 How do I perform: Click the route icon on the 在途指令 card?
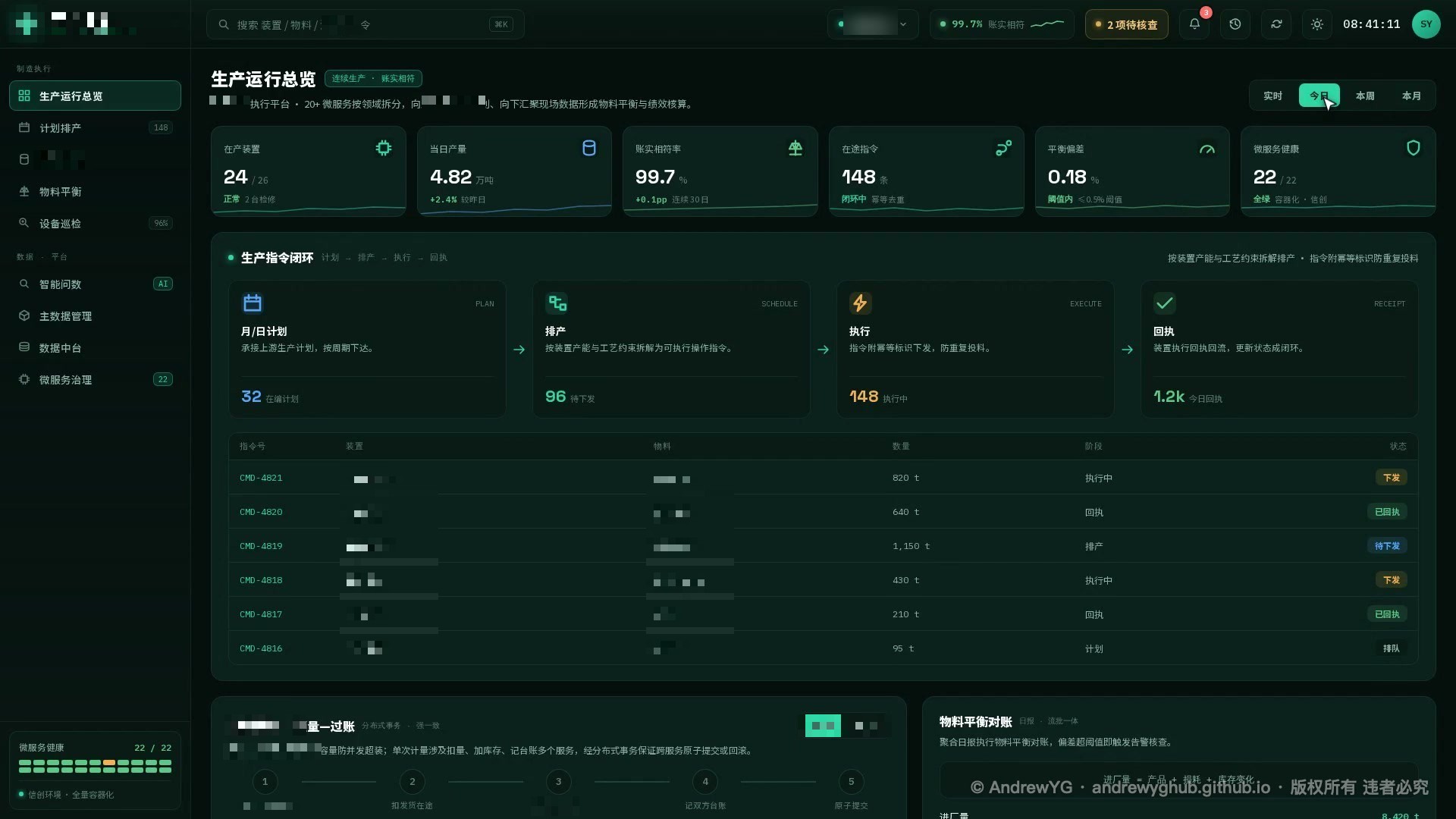pos(1003,148)
